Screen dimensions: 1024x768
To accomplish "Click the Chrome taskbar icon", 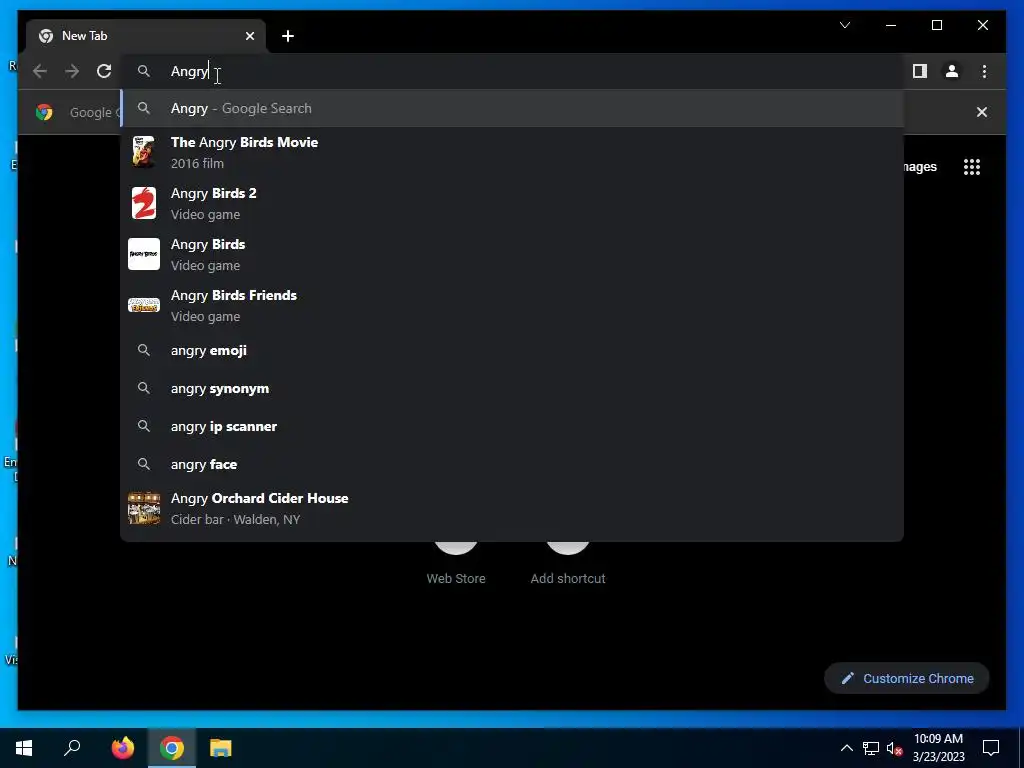I will [172, 748].
